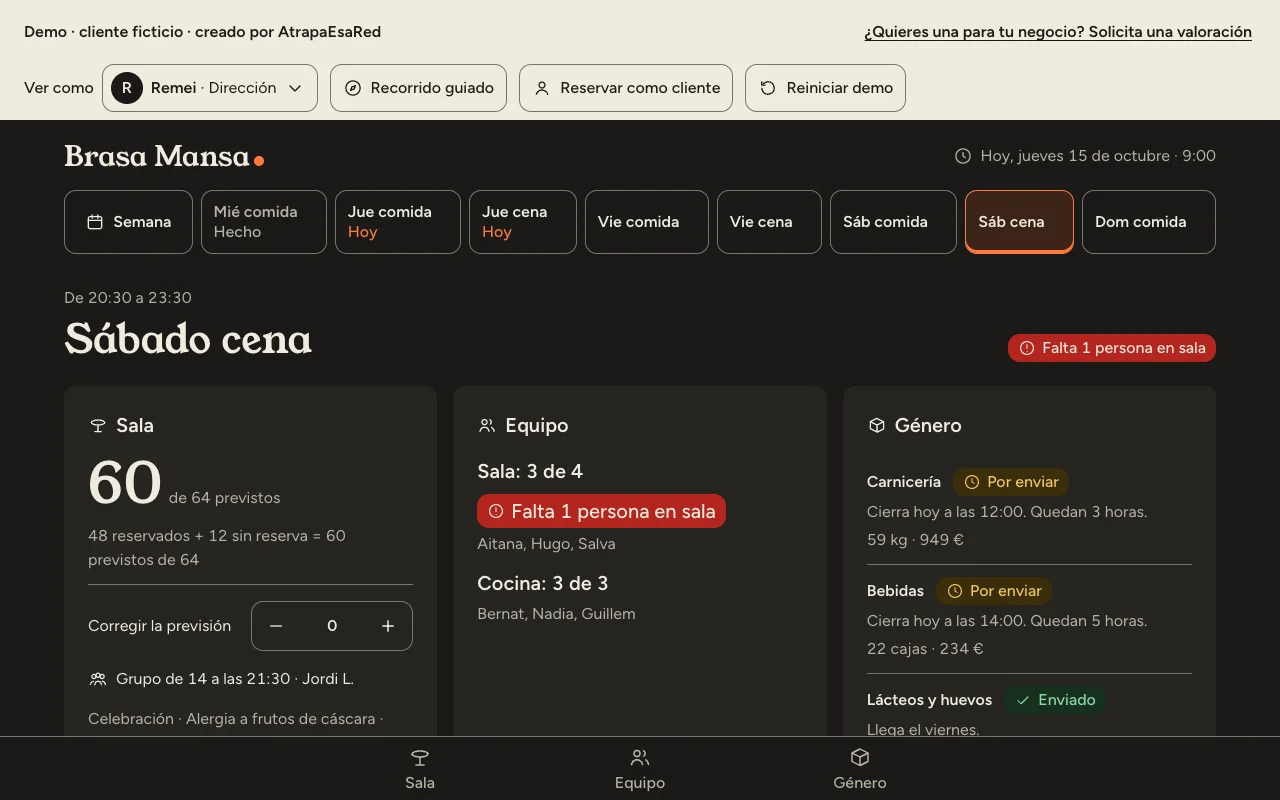Go to Sala in bottom navigation
This screenshot has width=1280, height=800.
420,769
